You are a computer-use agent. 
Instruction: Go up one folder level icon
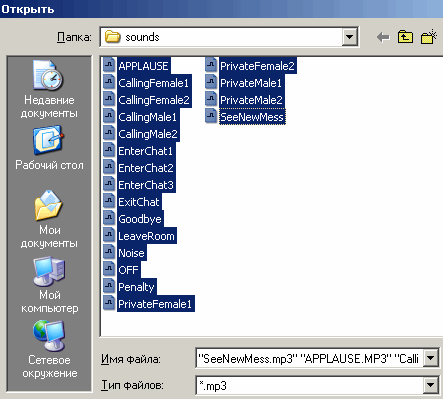pos(405,37)
